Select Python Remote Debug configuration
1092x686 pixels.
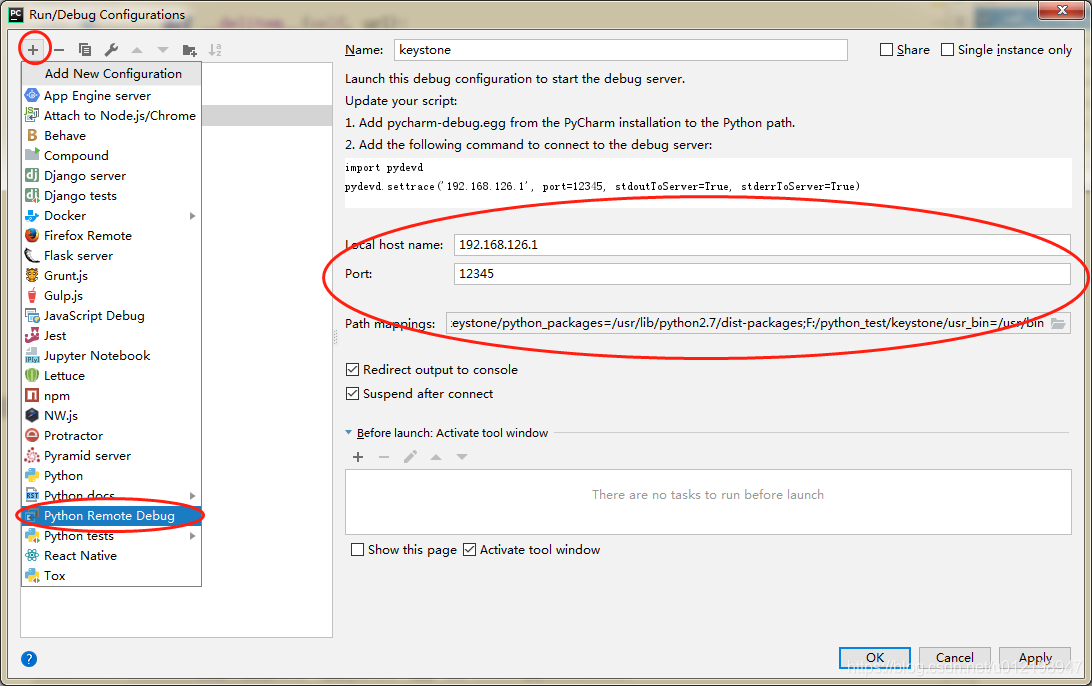(111, 516)
